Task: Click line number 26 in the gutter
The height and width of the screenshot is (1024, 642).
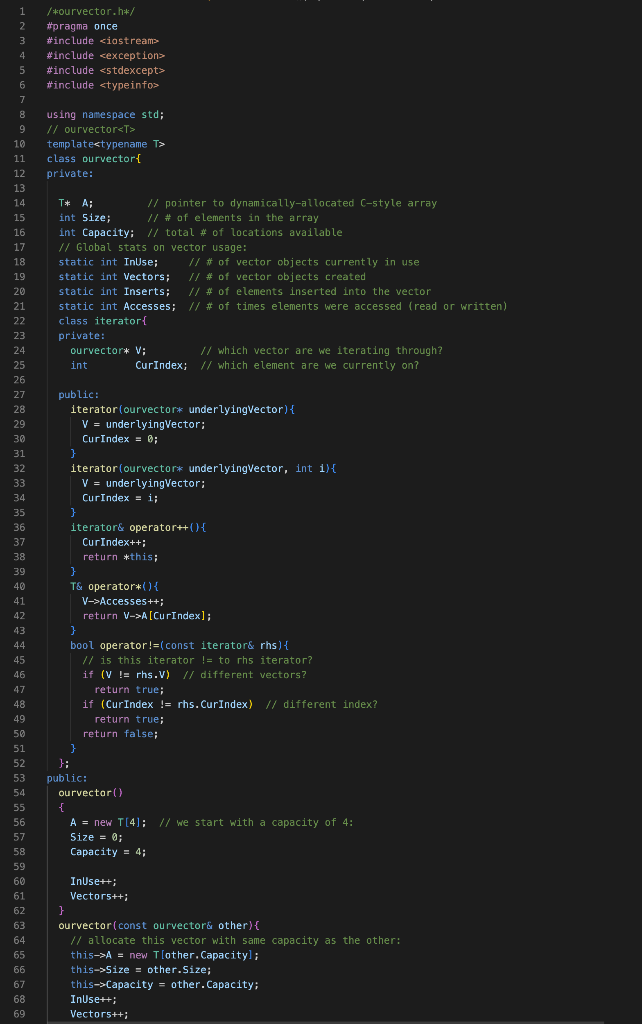Action: [20, 380]
